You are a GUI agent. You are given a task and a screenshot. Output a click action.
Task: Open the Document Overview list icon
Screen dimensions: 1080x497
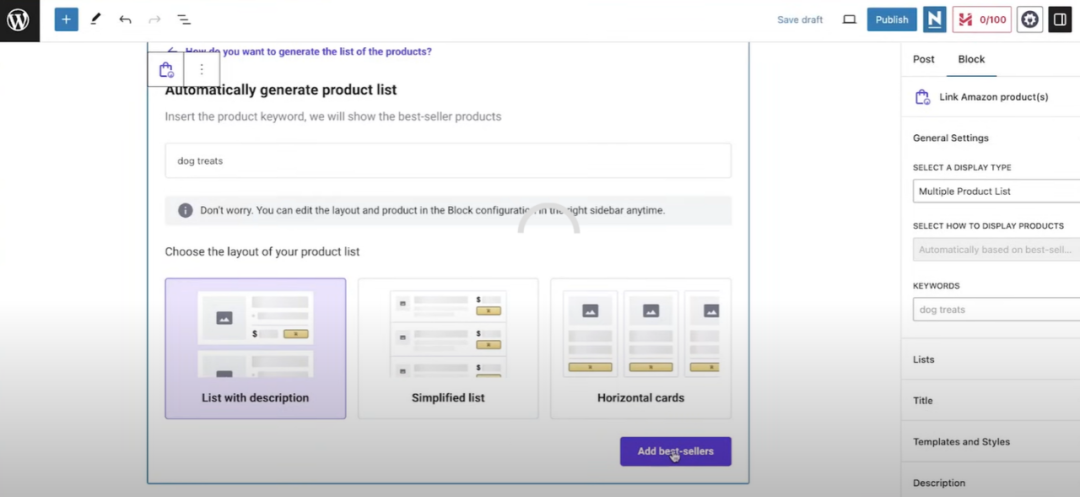point(184,19)
